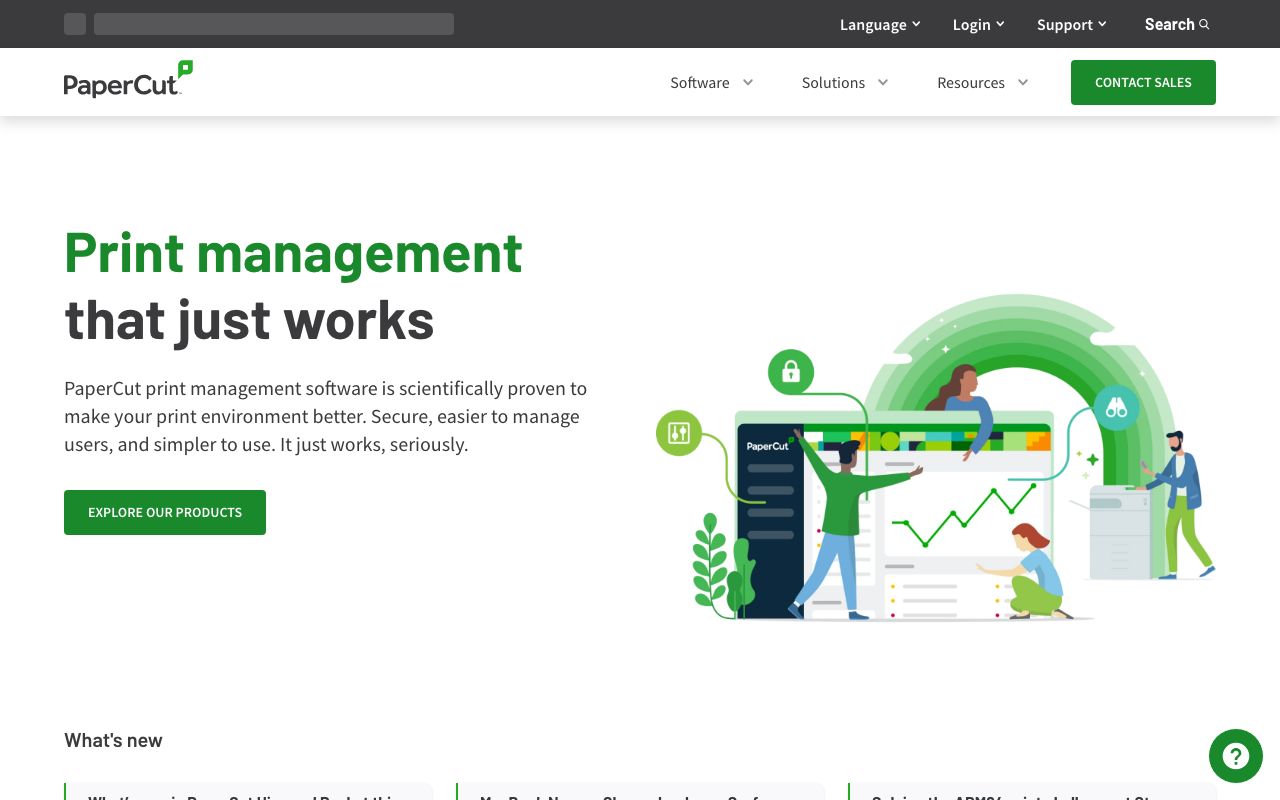Image resolution: width=1280 pixels, height=800 pixels.
Task: Click the PaperCut logo
Action: [128, 80]
